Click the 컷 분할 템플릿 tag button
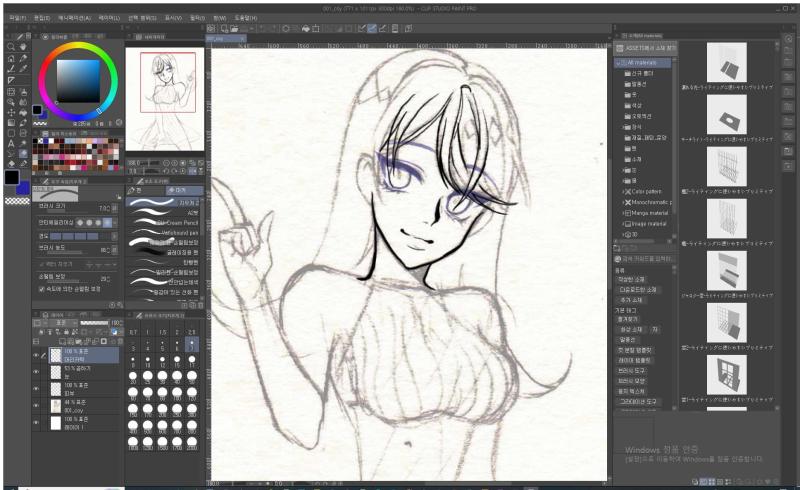This screenshot has height=490, width=800. (x=635, y=350)
